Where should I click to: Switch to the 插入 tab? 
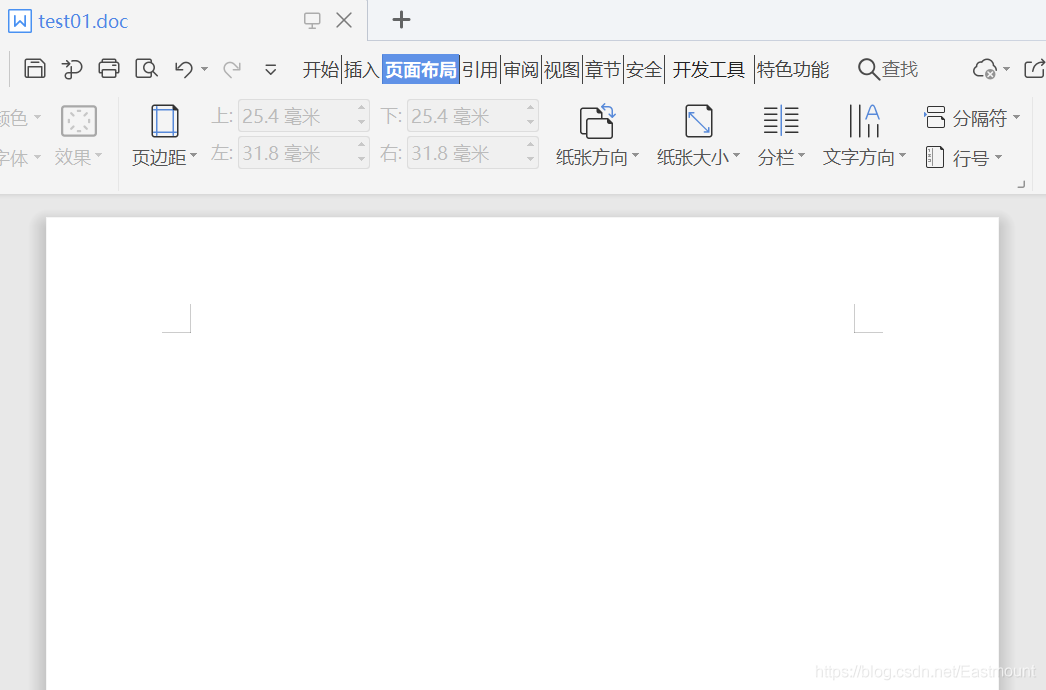tap(362, 69)
